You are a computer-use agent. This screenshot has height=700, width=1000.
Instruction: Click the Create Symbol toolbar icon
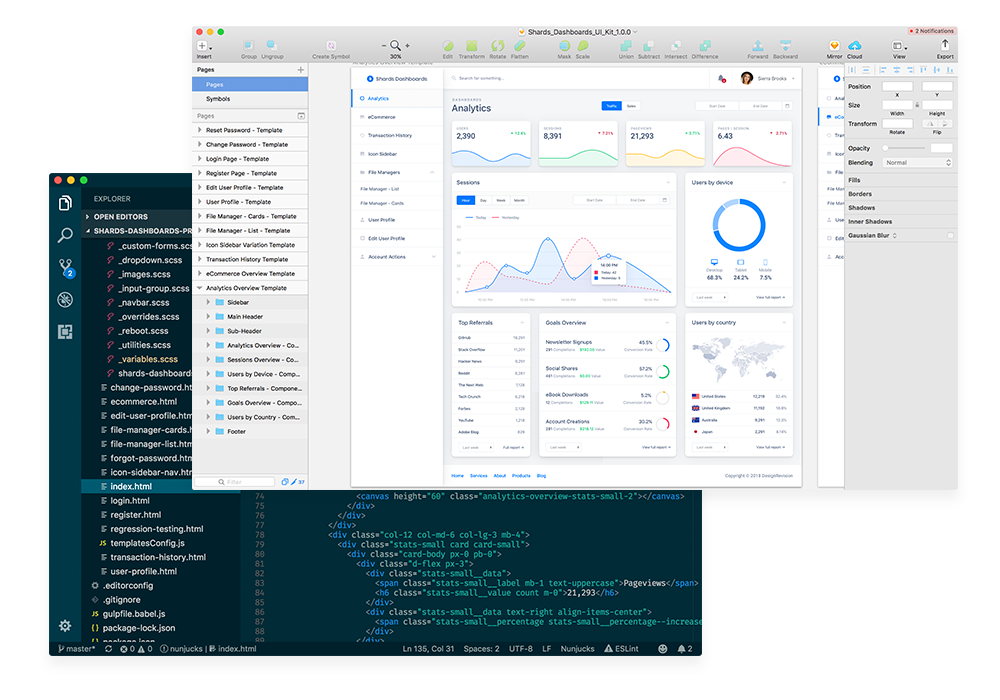point(331,46)
